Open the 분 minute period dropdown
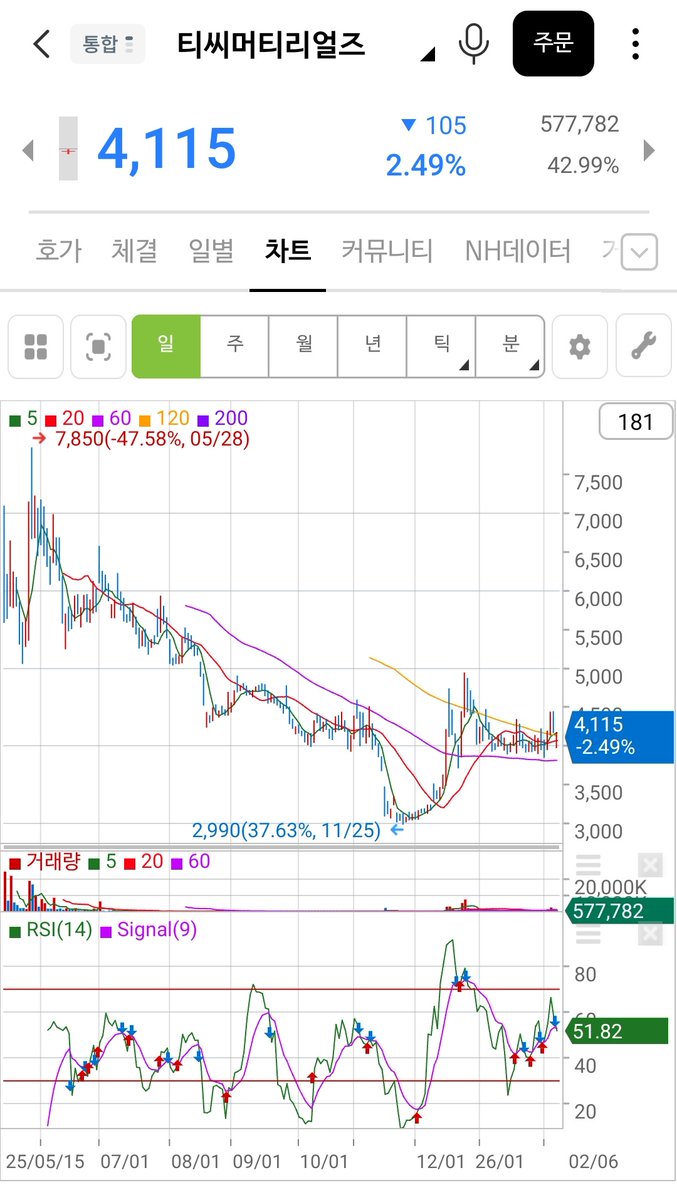677x1200 pixels. [x=510, y=346]
